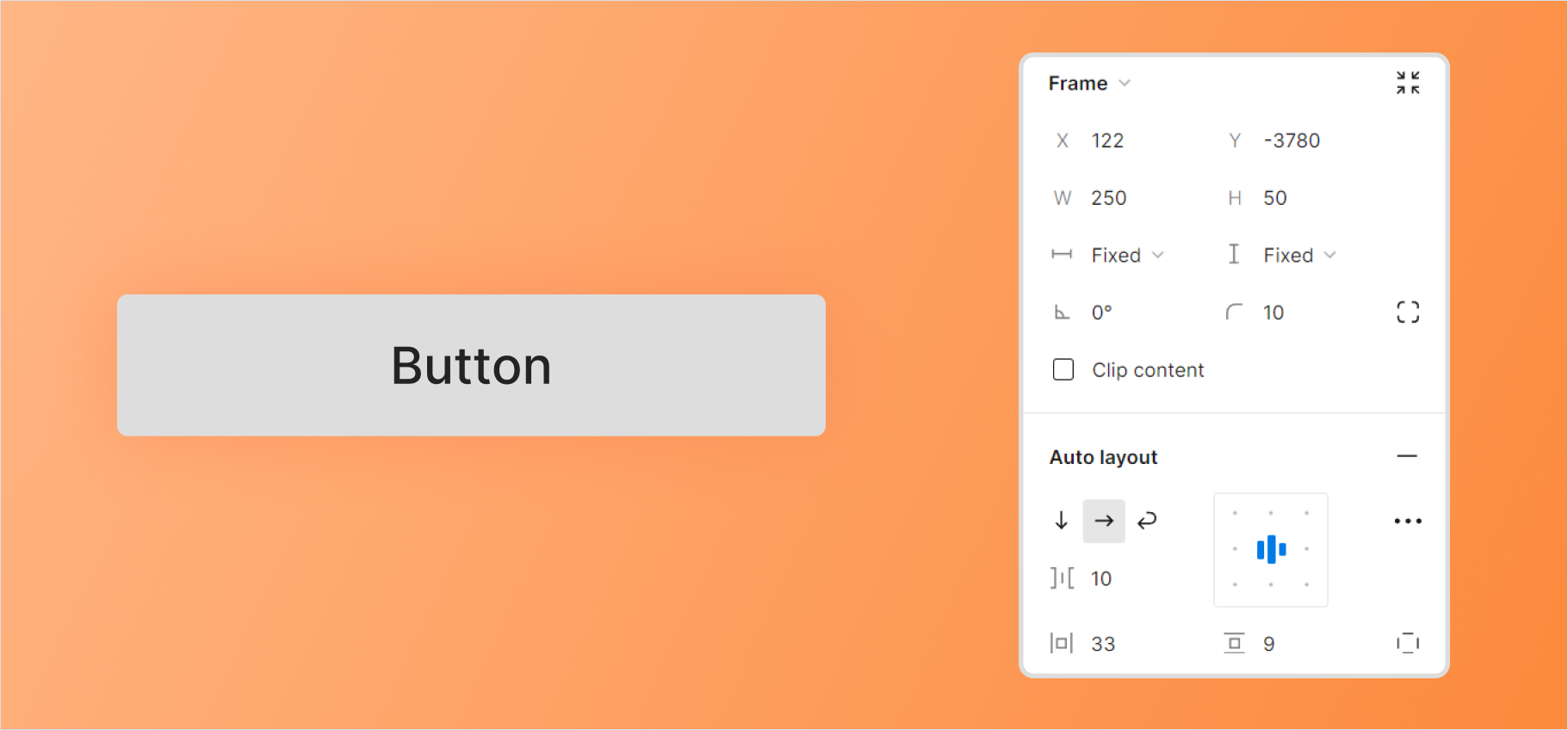
Task: Open horizontal resizing Fixed dropdown
Action: (1127, 255)
